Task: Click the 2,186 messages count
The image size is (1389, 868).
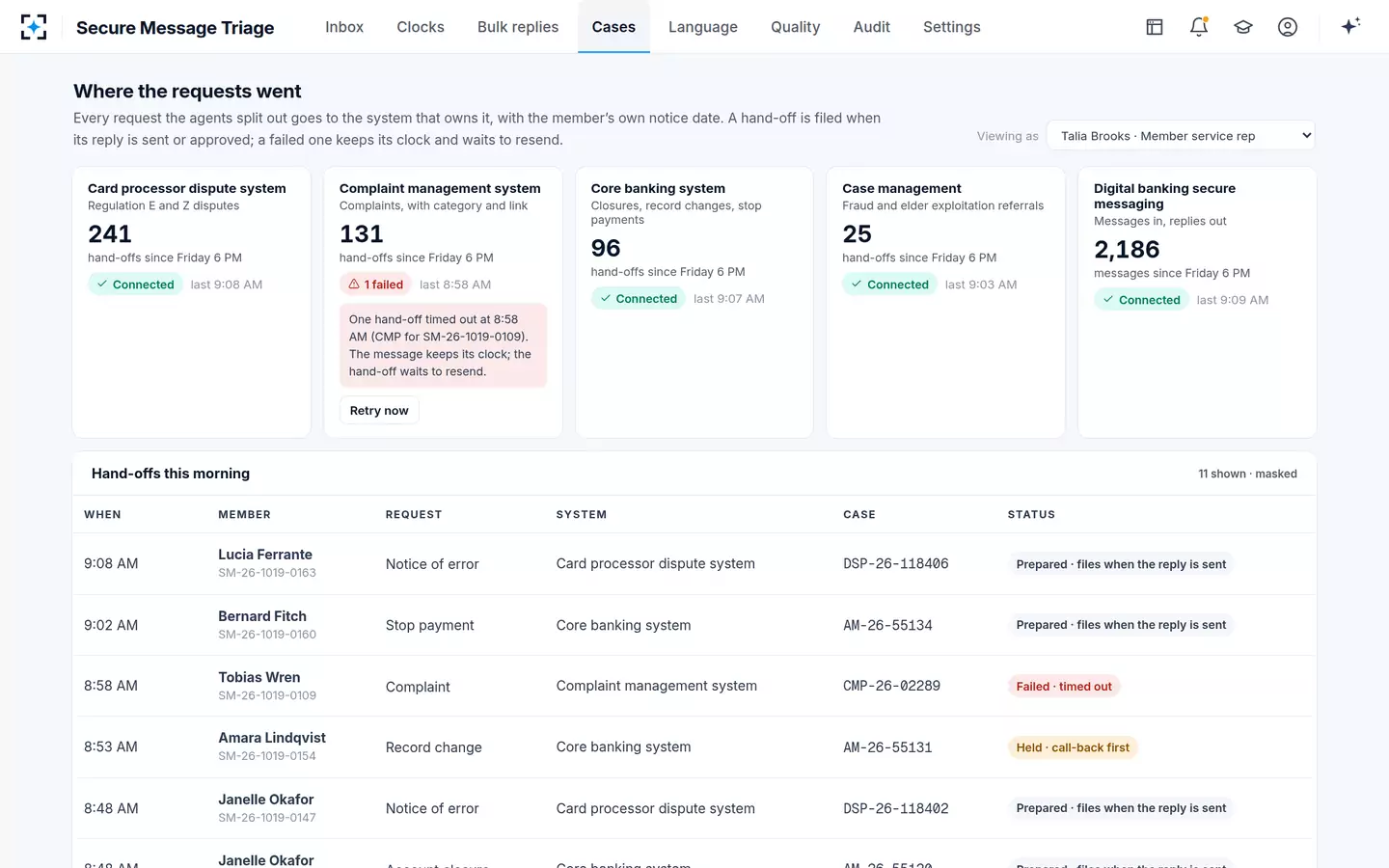Action: (x=1127, y=250)
